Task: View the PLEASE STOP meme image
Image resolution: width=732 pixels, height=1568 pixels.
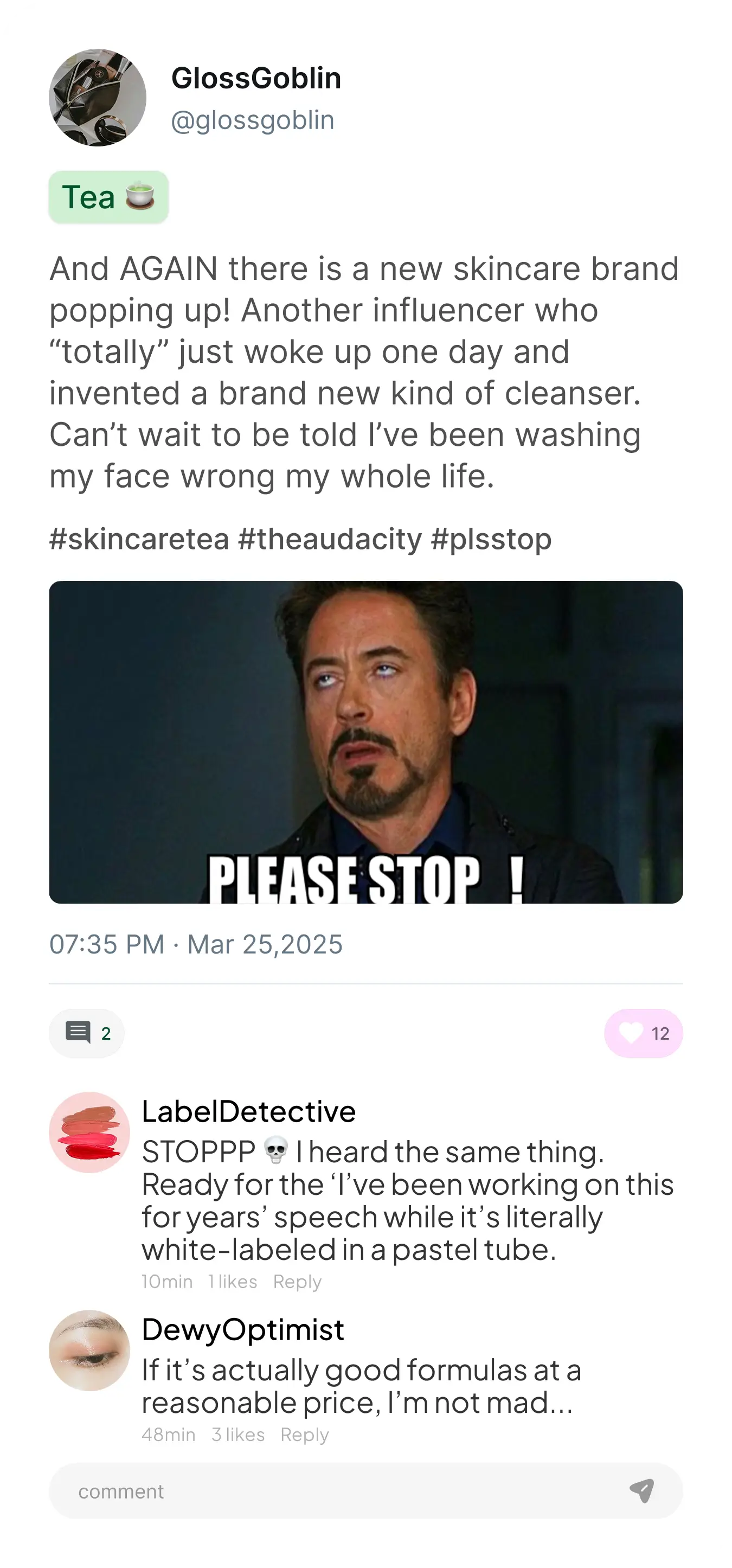Action: pyautogui.click(x=365, y=742)
